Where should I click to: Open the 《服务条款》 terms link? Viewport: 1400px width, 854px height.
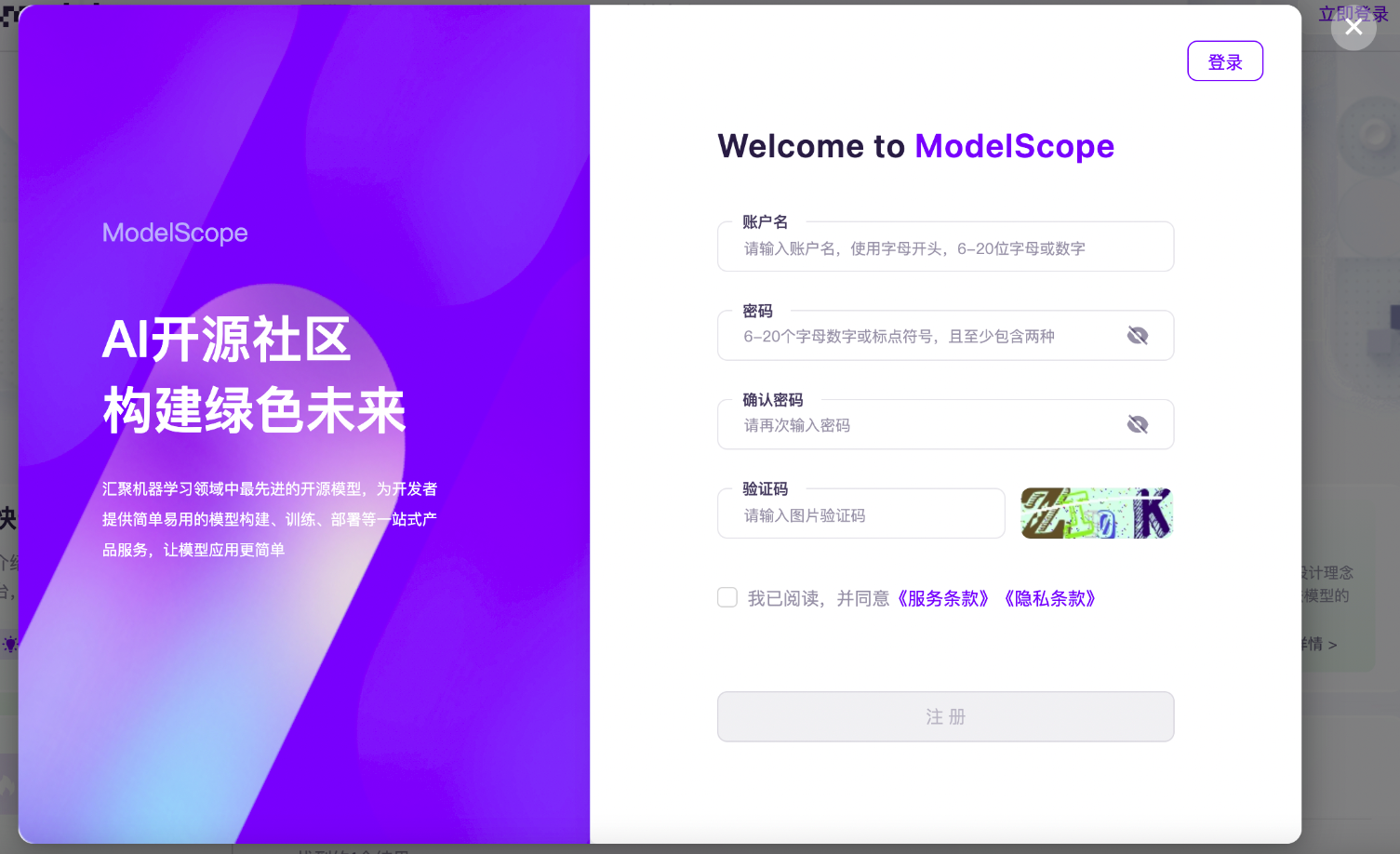click(944, 598)
